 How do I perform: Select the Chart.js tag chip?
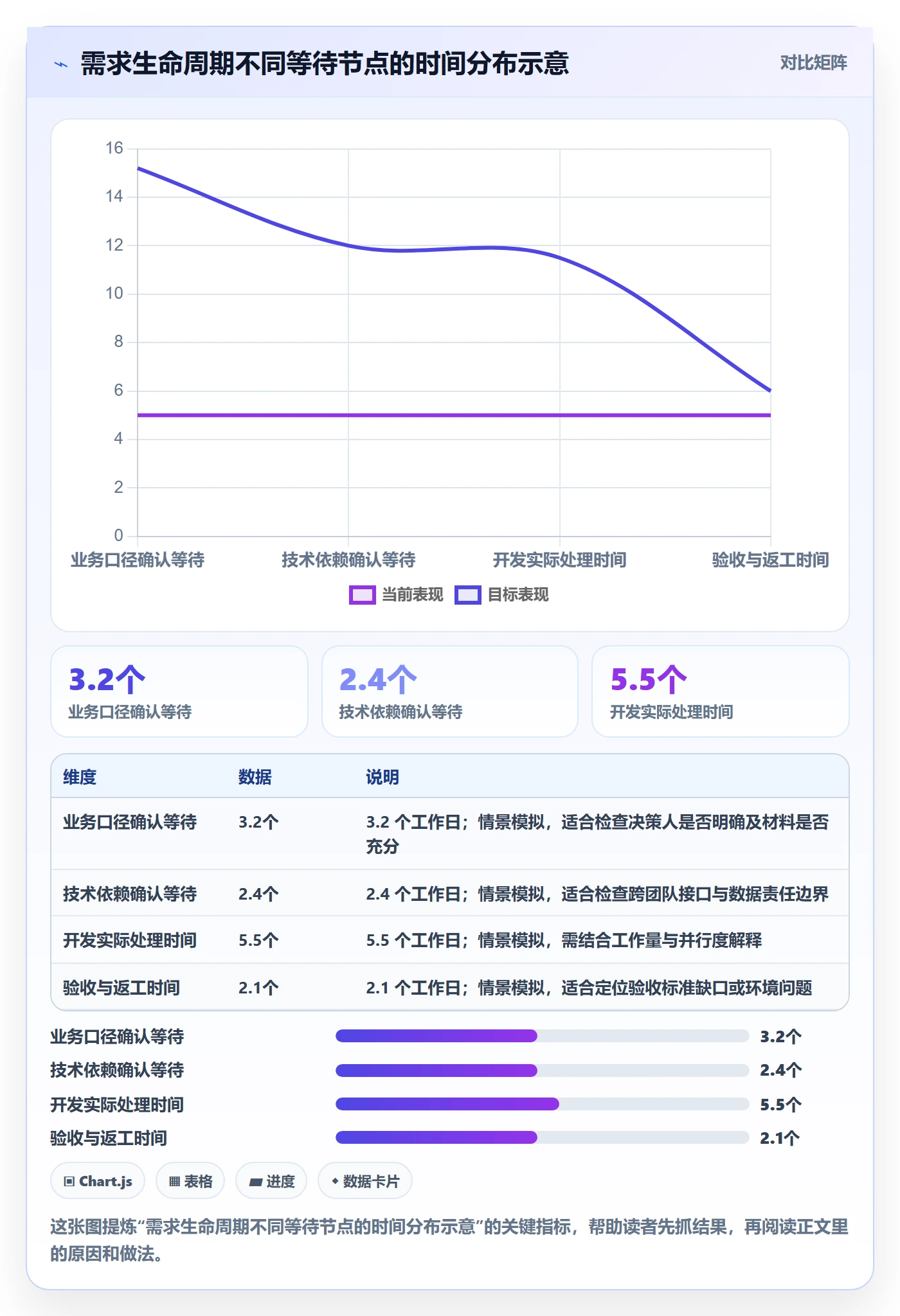coord(98,1181)
